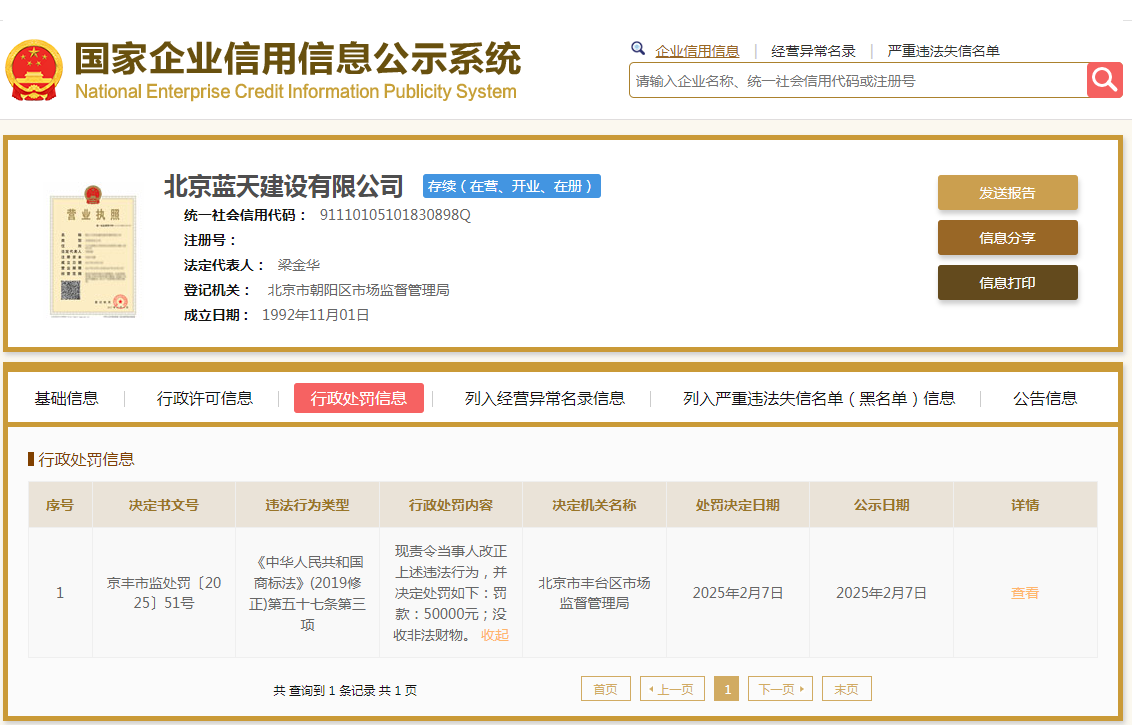Select the 行政处罚信息 tab
This screenshot has height=725, width=1132.
tap(358, 397)
